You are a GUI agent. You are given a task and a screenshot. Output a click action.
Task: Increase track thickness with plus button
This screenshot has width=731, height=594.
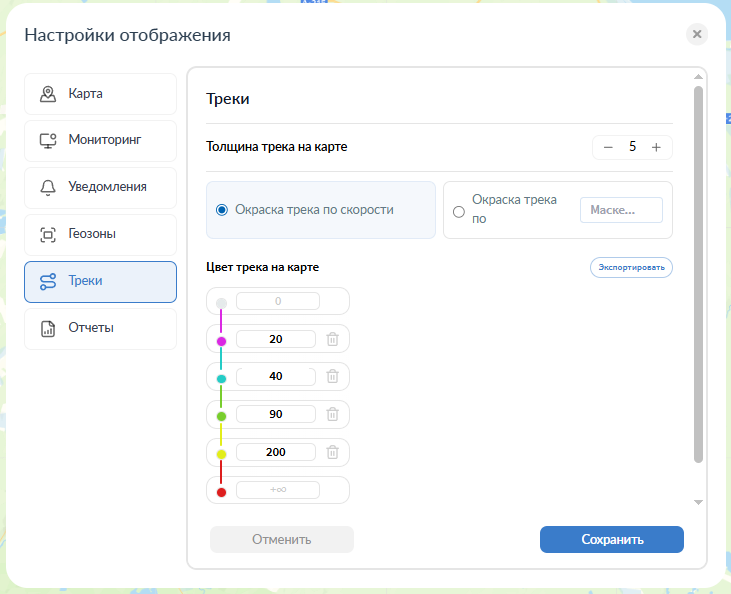coord(656,147)
